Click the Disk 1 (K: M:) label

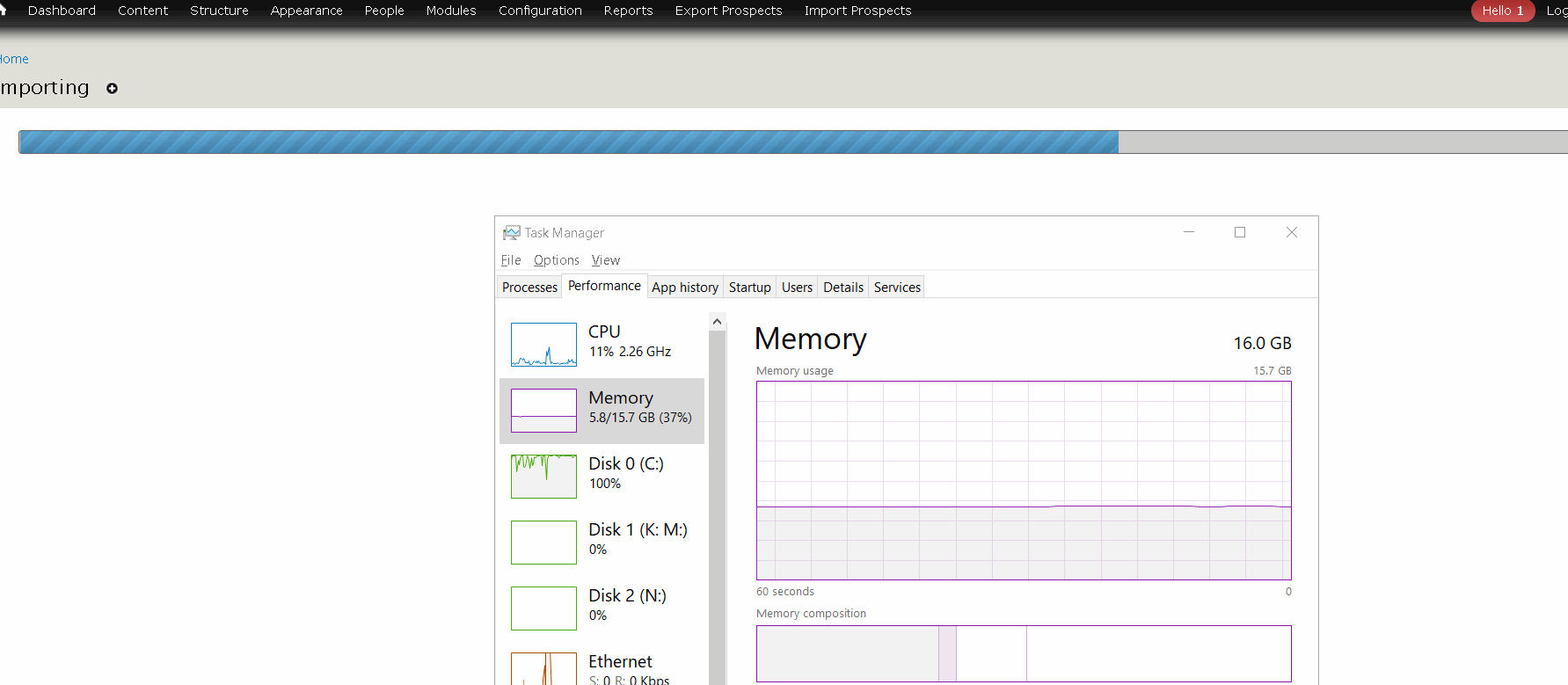tap(638, 529)
